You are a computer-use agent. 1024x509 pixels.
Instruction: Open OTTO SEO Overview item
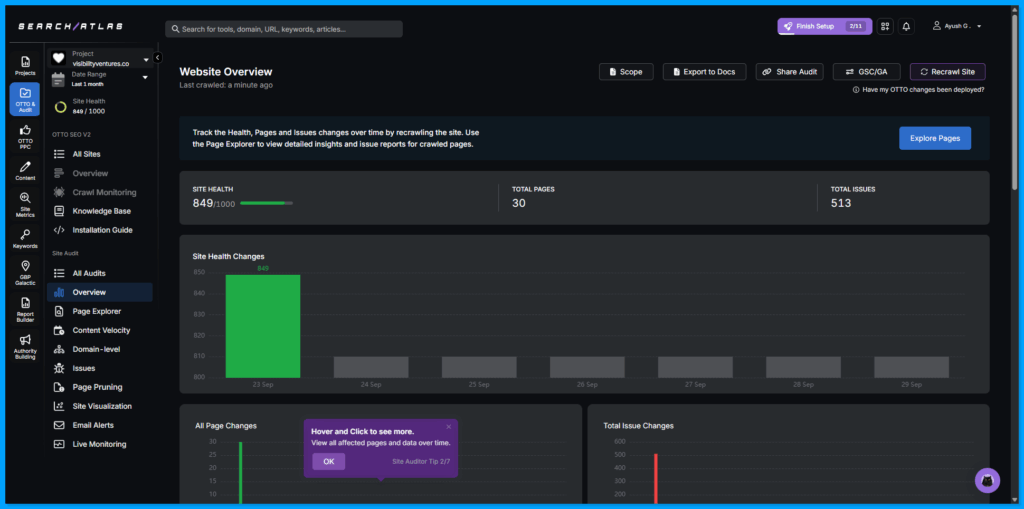point(90,173)
